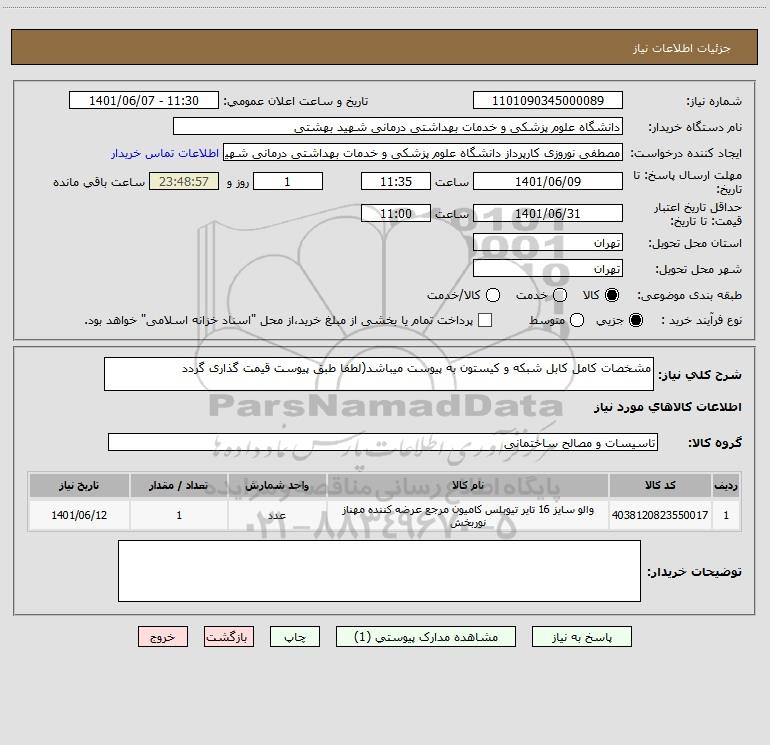
Task: Click product code cell 403812082355​0017
Action: [660, 515]
